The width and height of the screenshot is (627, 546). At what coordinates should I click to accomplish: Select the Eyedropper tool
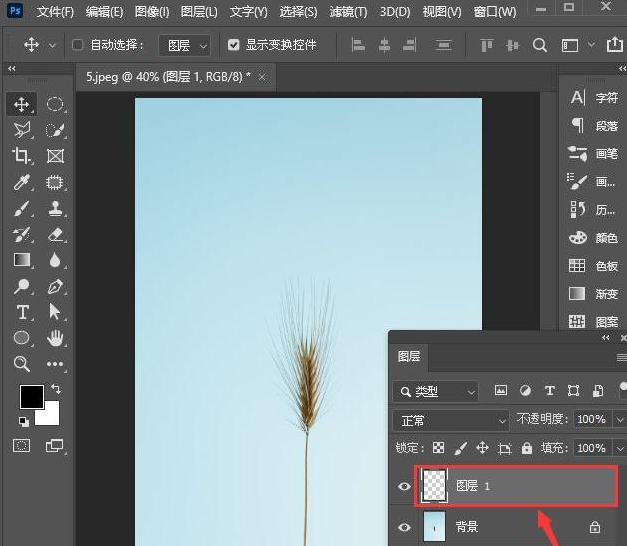(x=22, y=182)
